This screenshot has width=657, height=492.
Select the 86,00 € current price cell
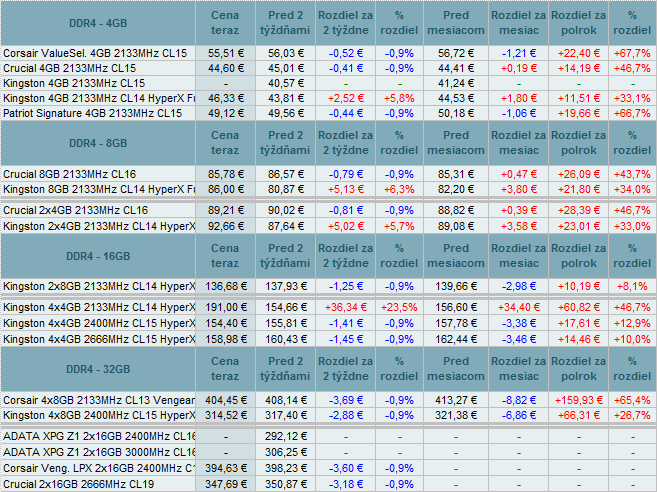(x=225, y=189)
